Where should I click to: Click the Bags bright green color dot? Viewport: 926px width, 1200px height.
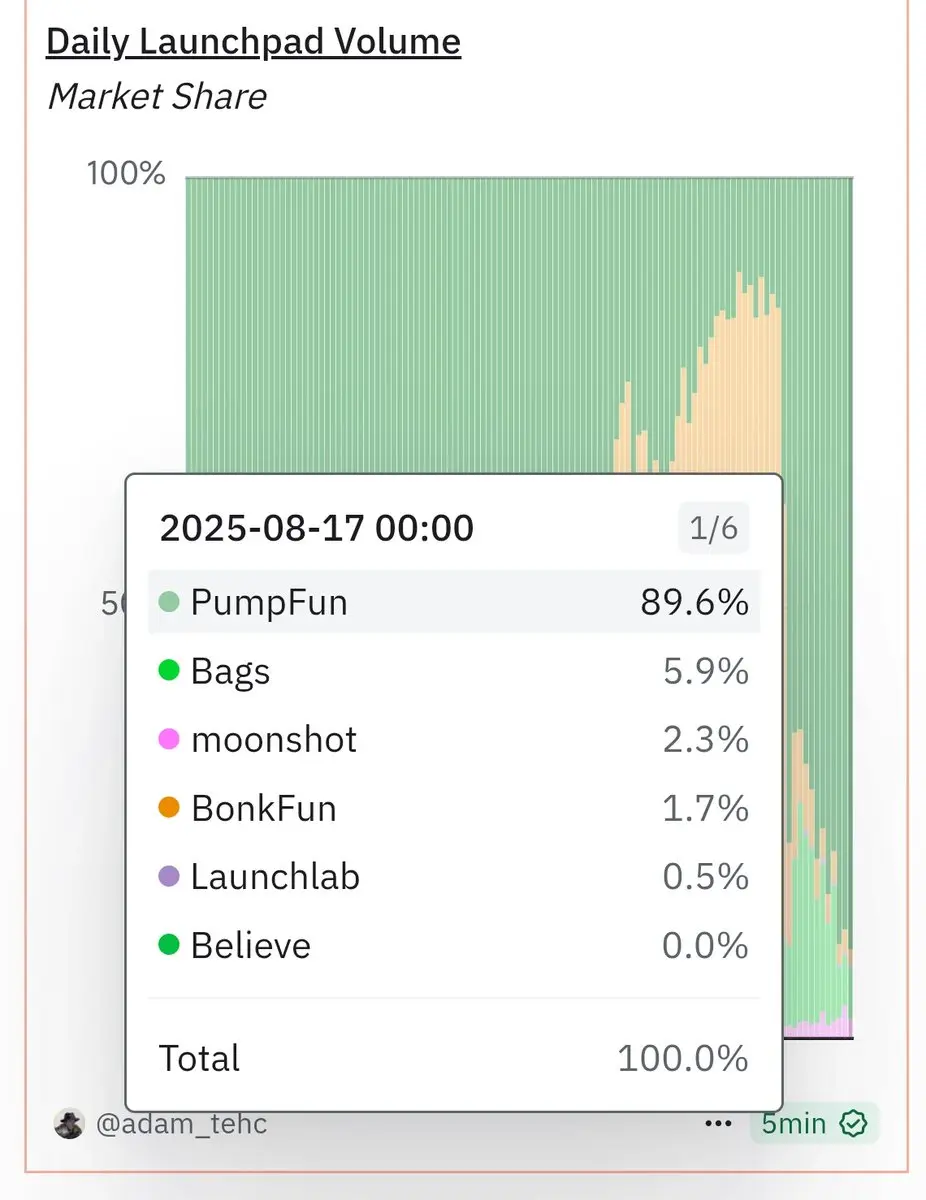(169, 670)
